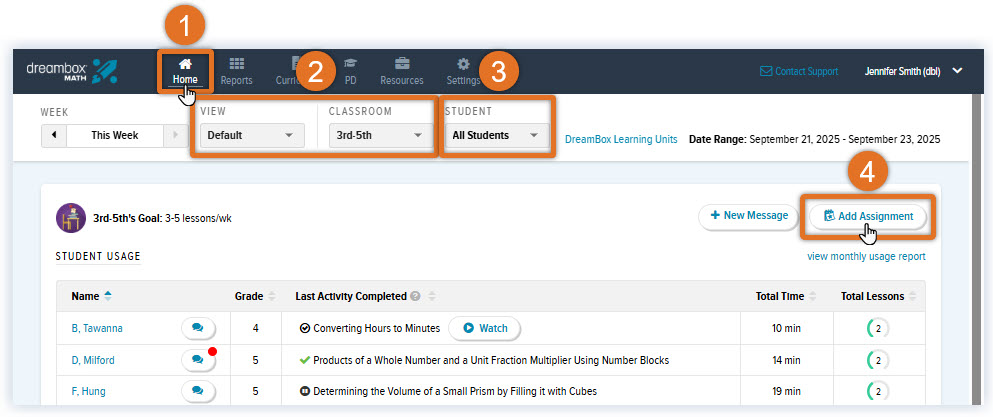Switch to the Resources tab
The width and height of the screenshot is (993, 417).
coord(402,71)
